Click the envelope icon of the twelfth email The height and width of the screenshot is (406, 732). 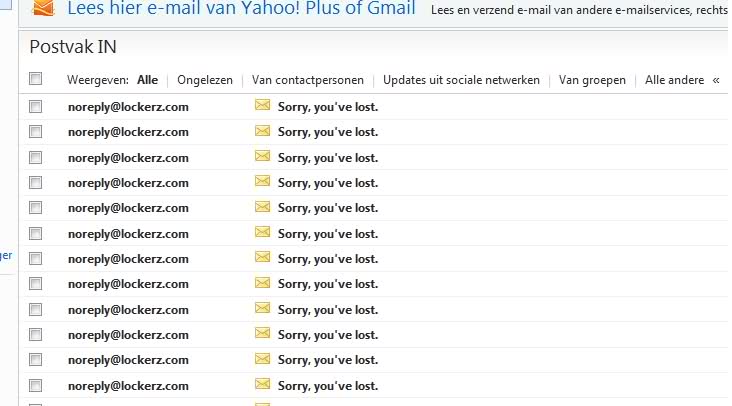[263, 384]
